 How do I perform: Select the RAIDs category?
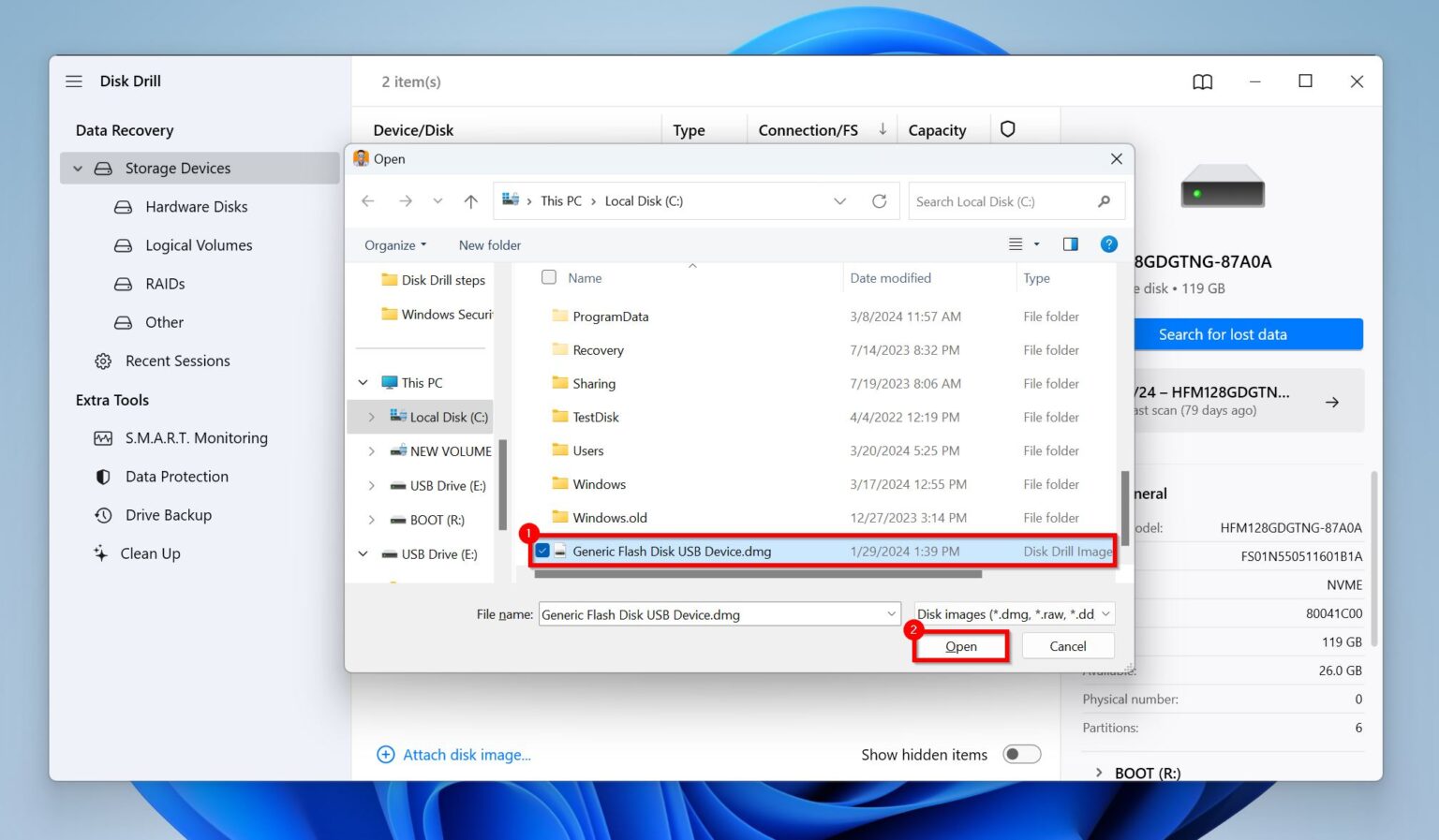[164, 284]
